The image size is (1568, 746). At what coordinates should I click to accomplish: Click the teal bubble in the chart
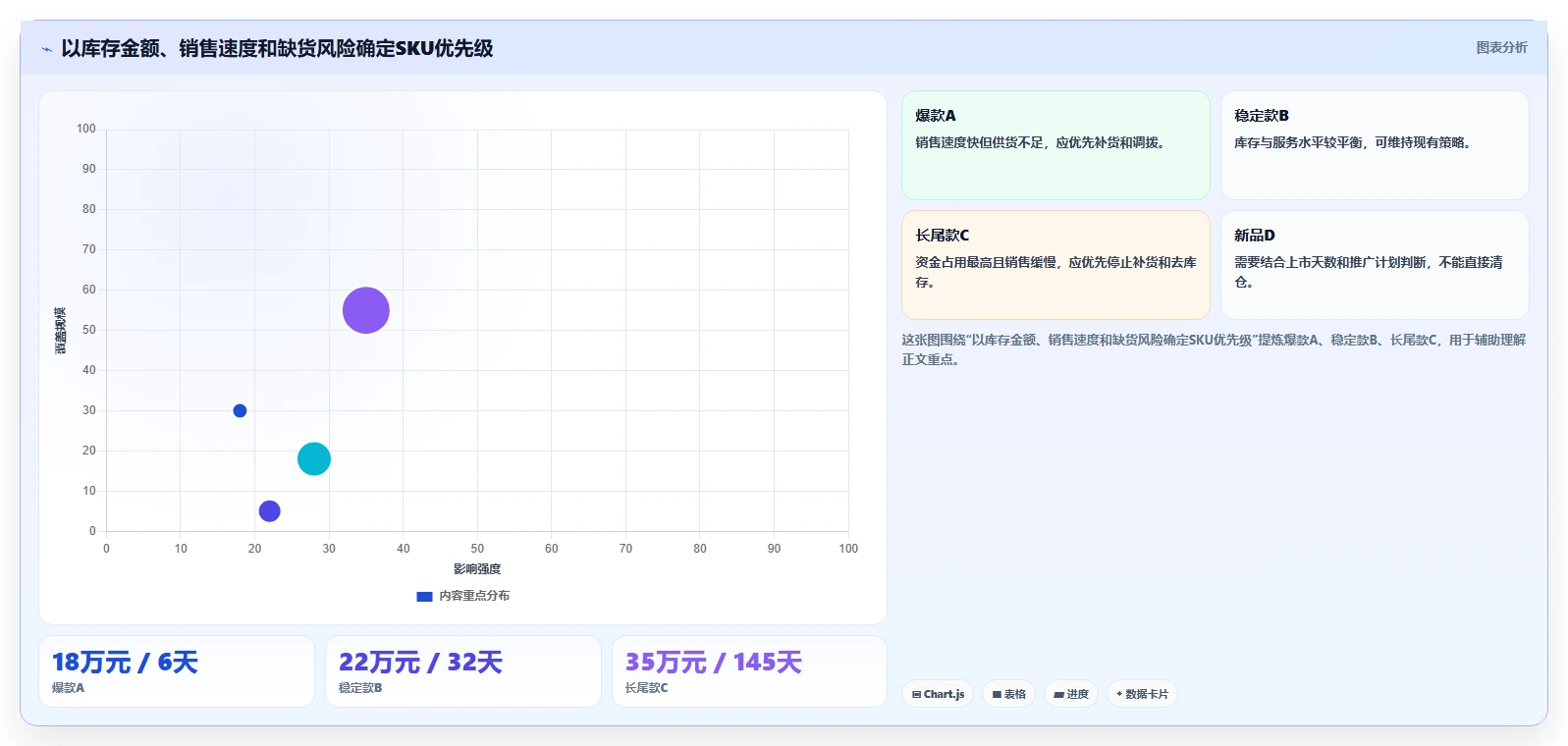314,458
